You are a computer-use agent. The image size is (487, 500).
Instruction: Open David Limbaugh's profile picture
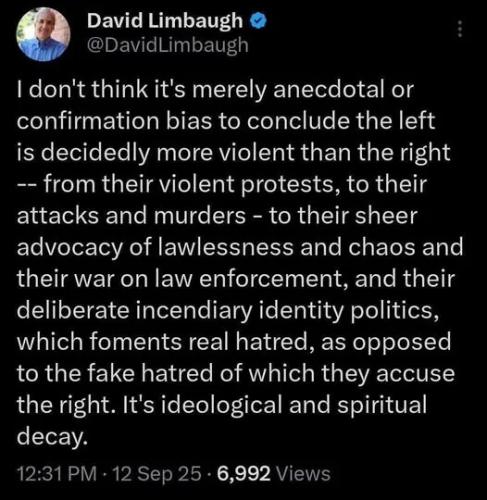[43, 34]
